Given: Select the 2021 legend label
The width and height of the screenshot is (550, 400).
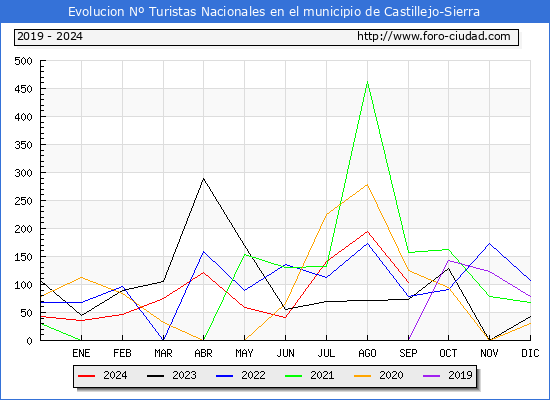Looking at the screenshot, I should (322, 375).
